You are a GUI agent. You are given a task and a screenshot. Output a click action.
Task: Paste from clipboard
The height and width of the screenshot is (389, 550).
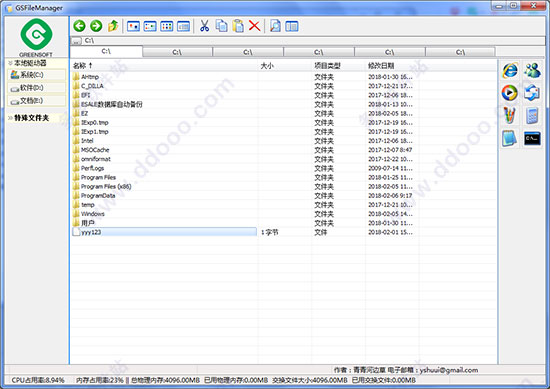pyautogui.click(x=238, y=26)
